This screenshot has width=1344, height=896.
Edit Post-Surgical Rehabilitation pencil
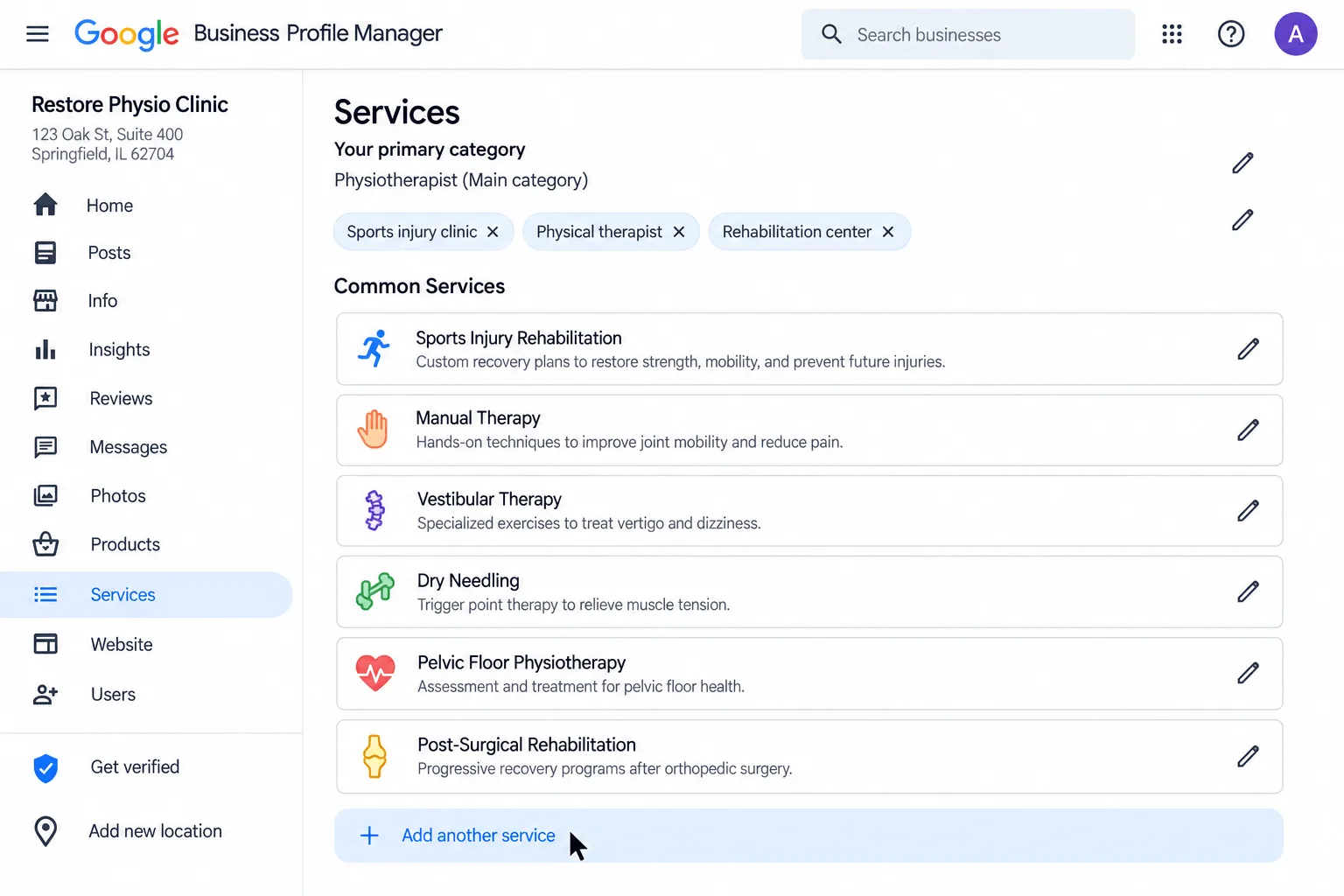point(1248,756)
